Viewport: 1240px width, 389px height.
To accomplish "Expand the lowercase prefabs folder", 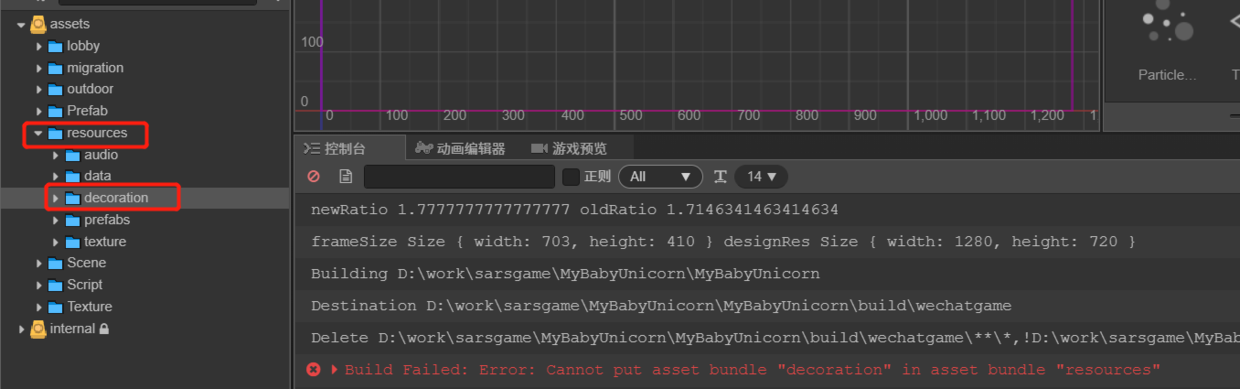I will [x=56, y=220].
